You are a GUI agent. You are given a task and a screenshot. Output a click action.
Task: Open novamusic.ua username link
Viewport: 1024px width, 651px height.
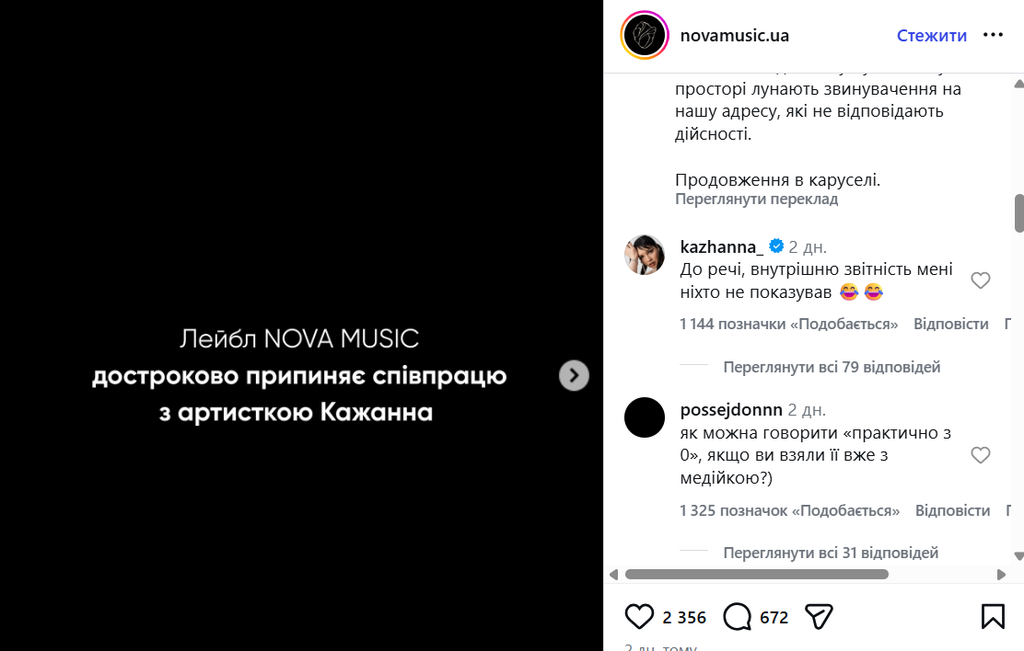point(734,36)
